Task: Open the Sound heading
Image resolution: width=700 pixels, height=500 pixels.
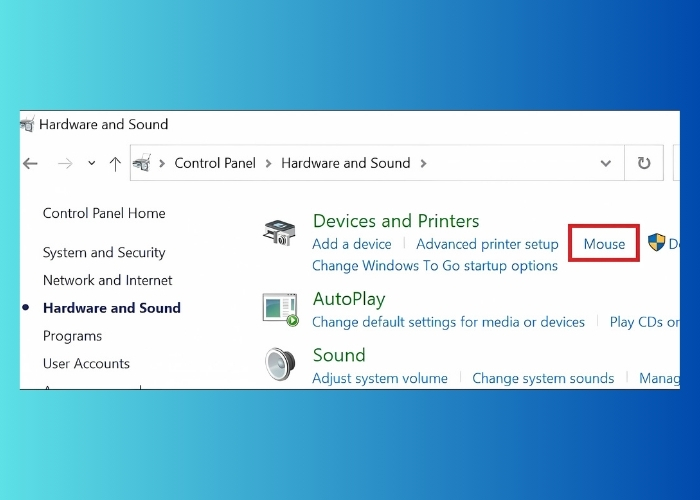Action: coord(339,355)
